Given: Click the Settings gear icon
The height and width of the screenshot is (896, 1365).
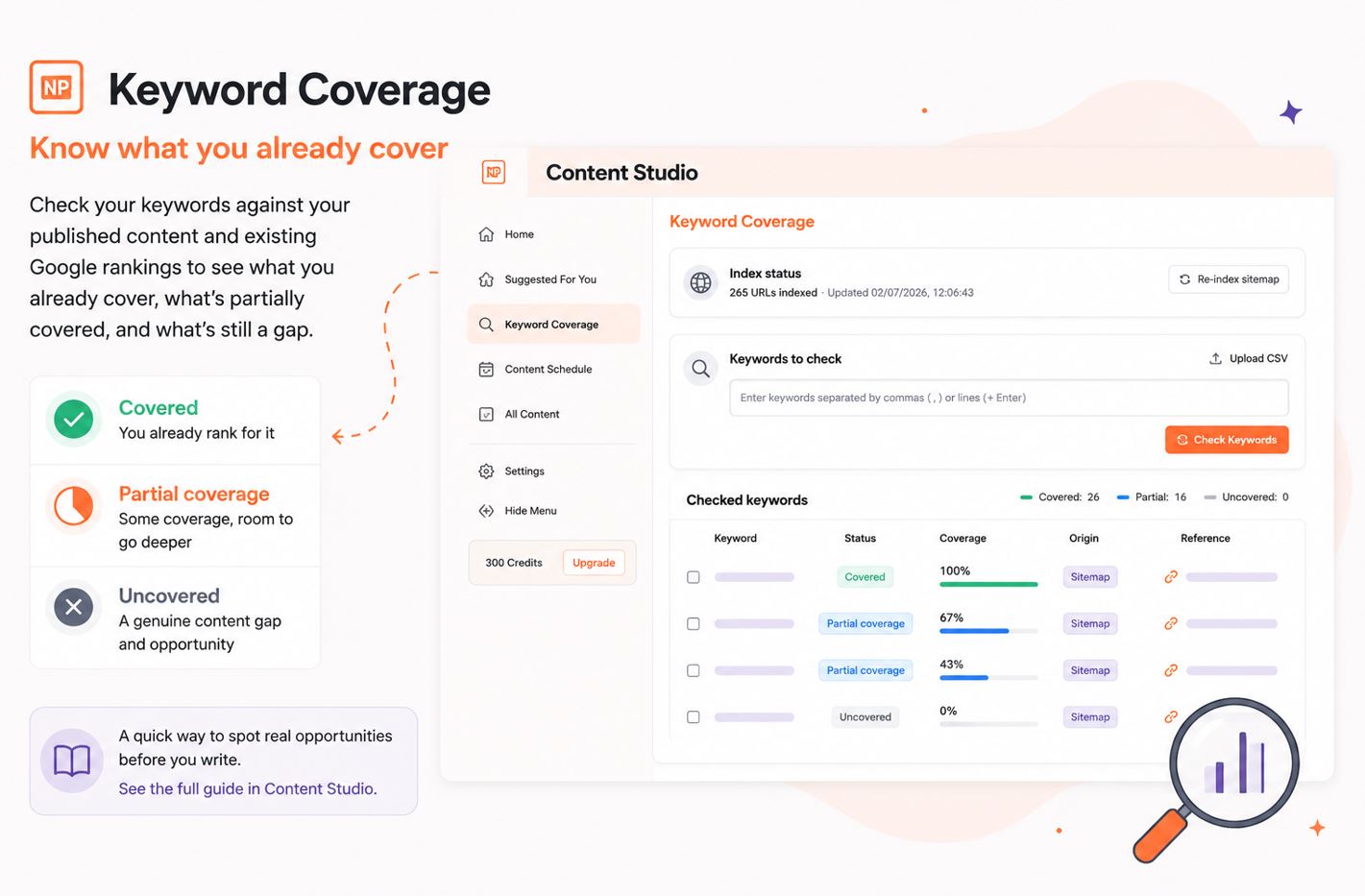Looking at the screenshot, I should tap(486, 472).
